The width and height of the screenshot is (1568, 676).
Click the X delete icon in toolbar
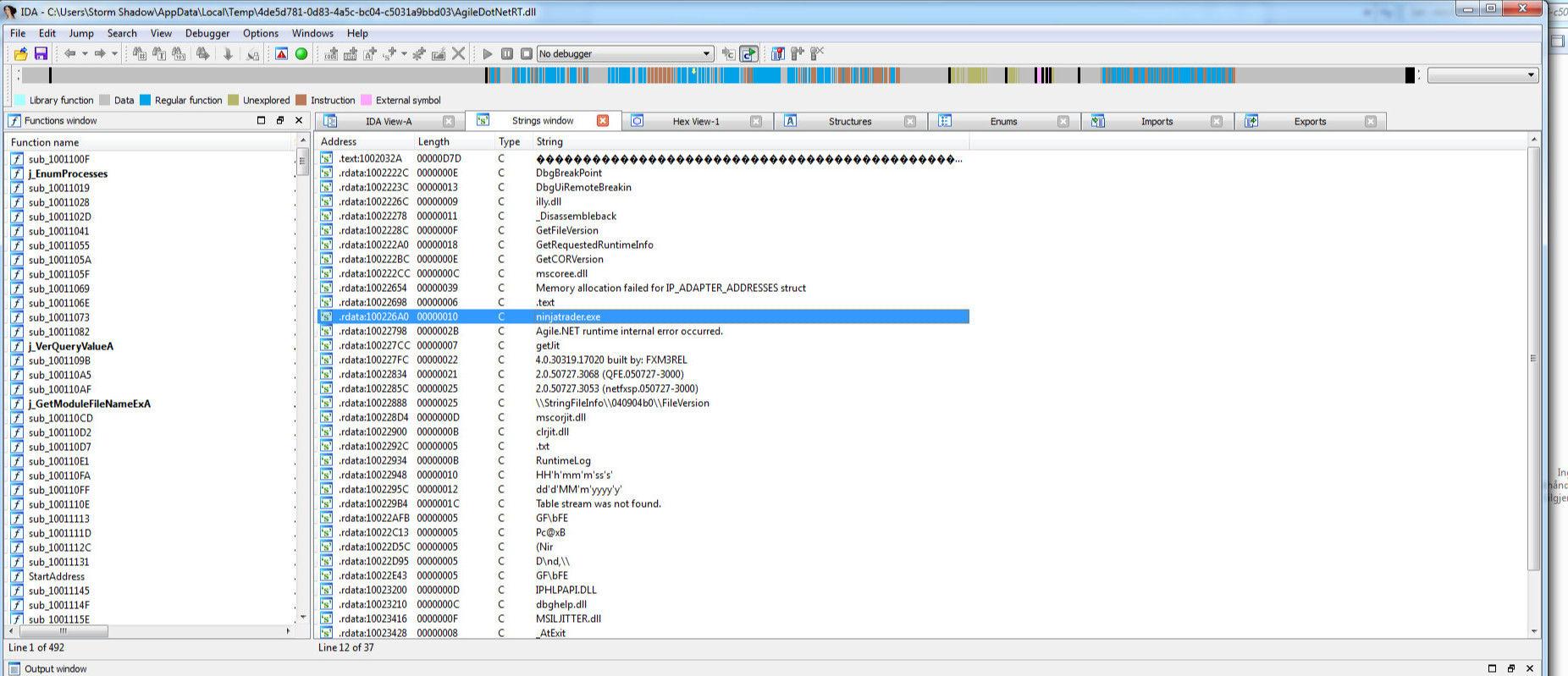(459, 53)
